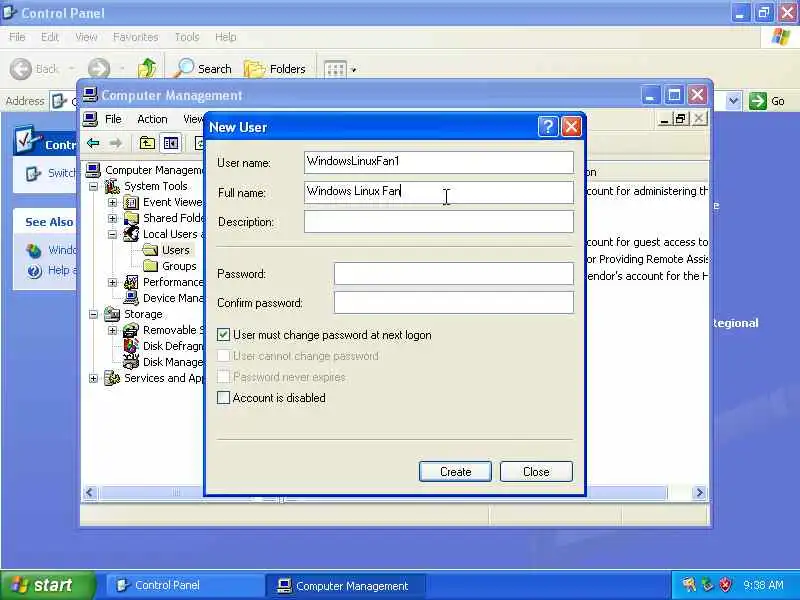Expand the Shared Folders tree node
The image size is (800, 600).
tap(112, 218)
